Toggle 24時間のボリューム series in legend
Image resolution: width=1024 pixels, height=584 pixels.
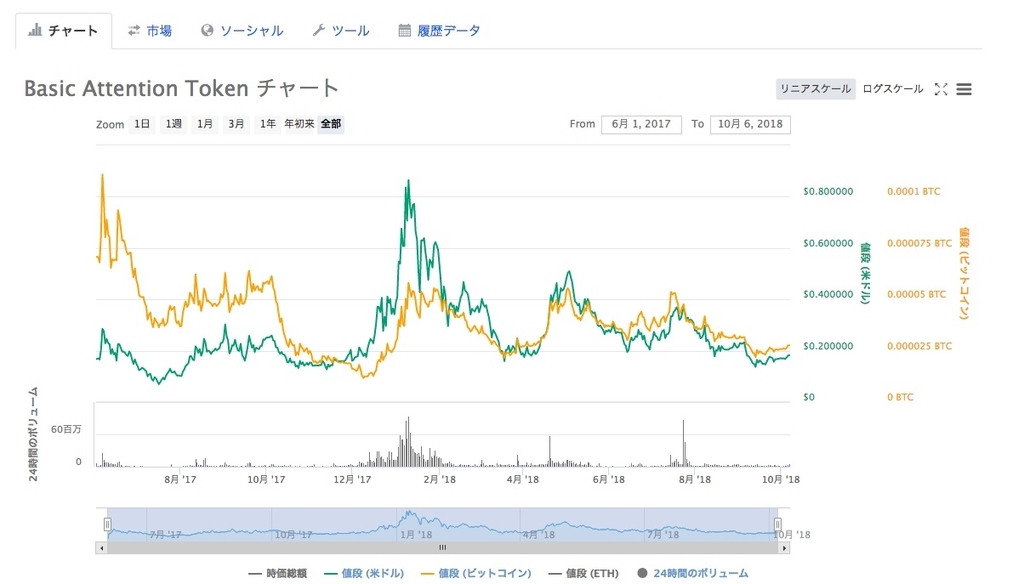pyautogui.click(x=693, y=573)
